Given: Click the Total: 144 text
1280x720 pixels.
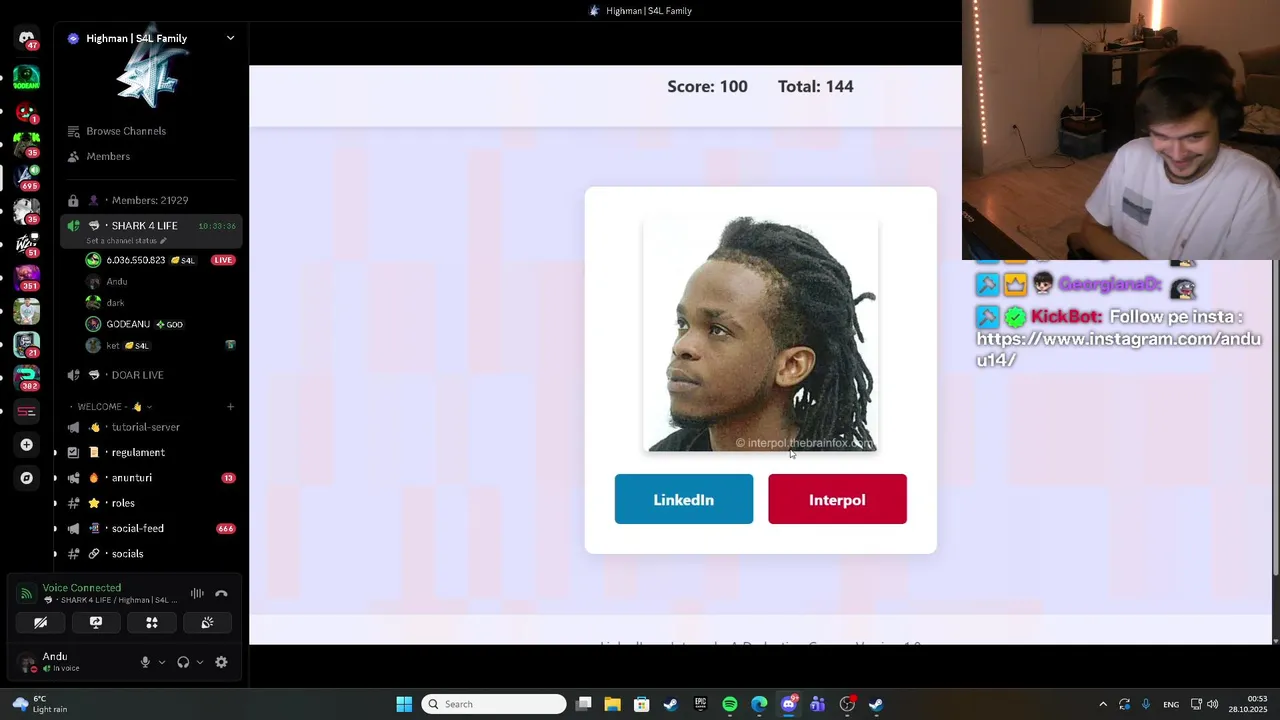Looking at the screenshot, I should coord(816,87).
